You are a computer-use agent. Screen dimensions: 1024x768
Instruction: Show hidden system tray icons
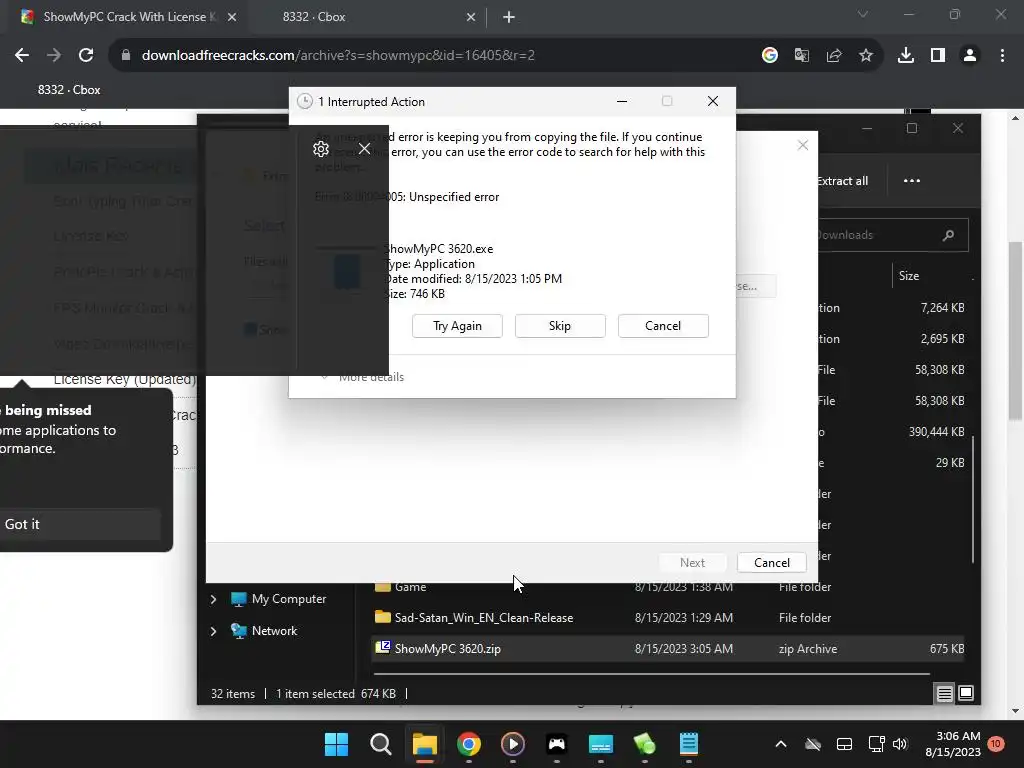[780, 744]
